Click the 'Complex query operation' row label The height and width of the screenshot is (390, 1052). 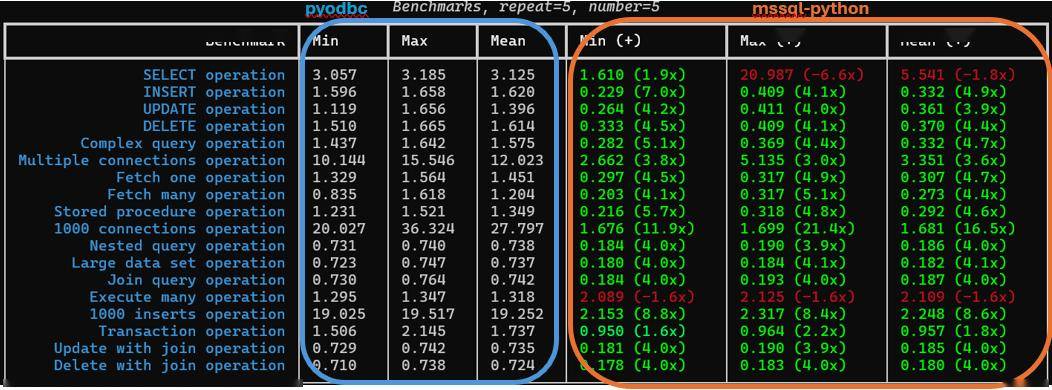[182, 143]
